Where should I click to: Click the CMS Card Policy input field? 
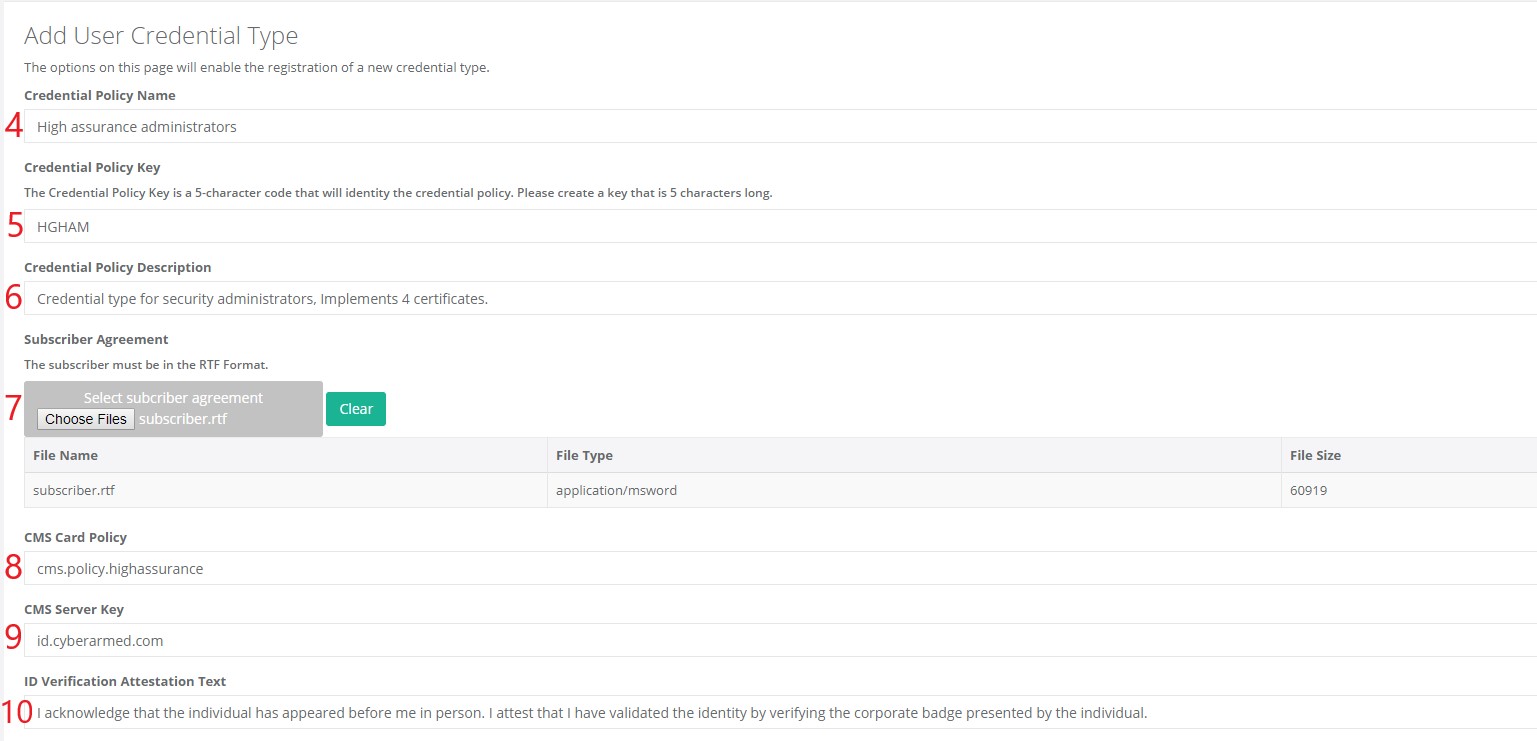pyautogui.click(x=780, y=569)
